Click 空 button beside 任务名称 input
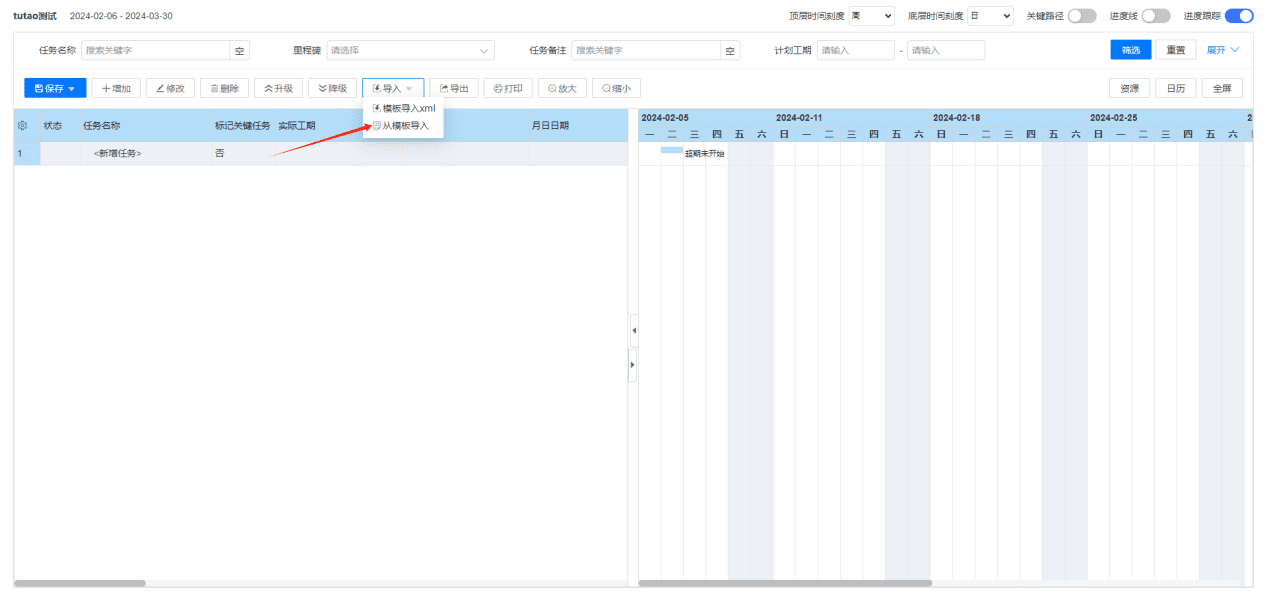 point(240,50)
